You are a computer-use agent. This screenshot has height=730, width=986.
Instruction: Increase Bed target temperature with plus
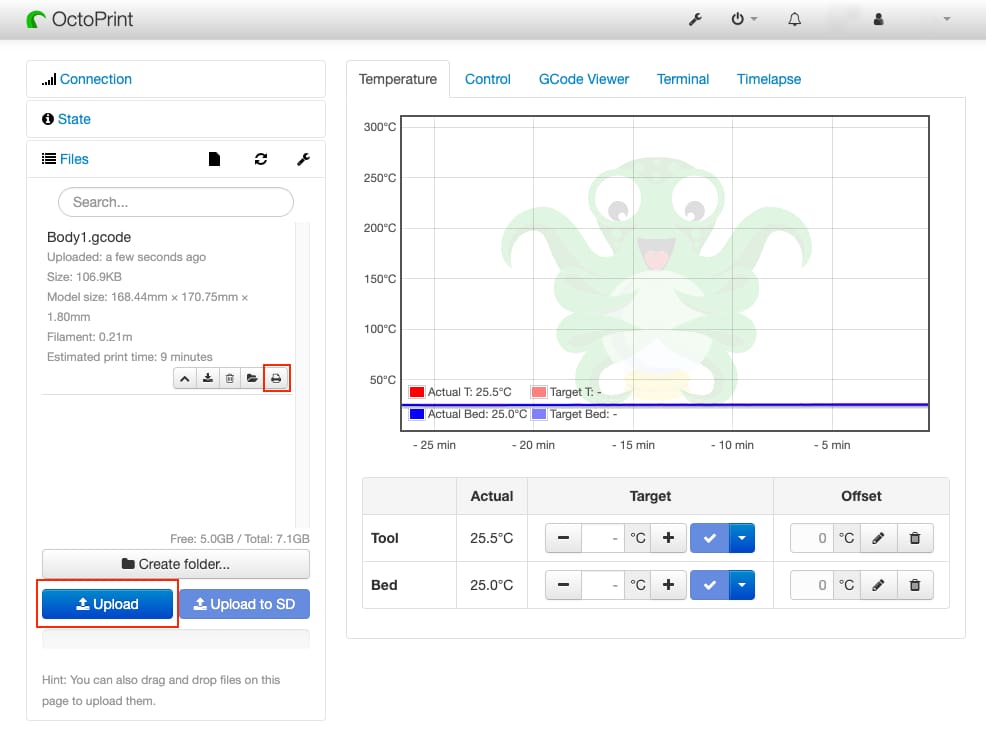point(668,585)
